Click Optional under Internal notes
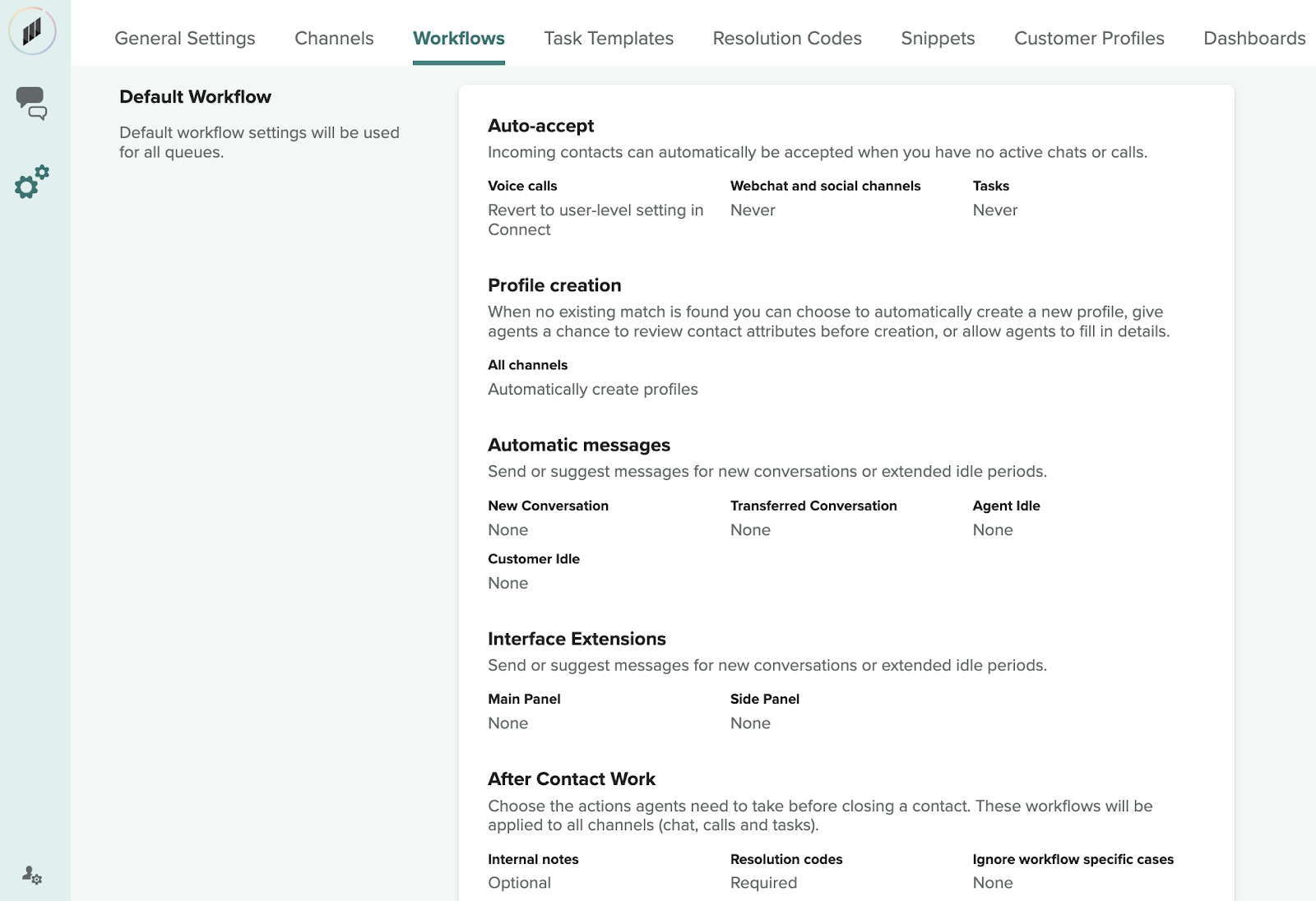This screenshot has width=1316, height=901. [x=519, y=882]
